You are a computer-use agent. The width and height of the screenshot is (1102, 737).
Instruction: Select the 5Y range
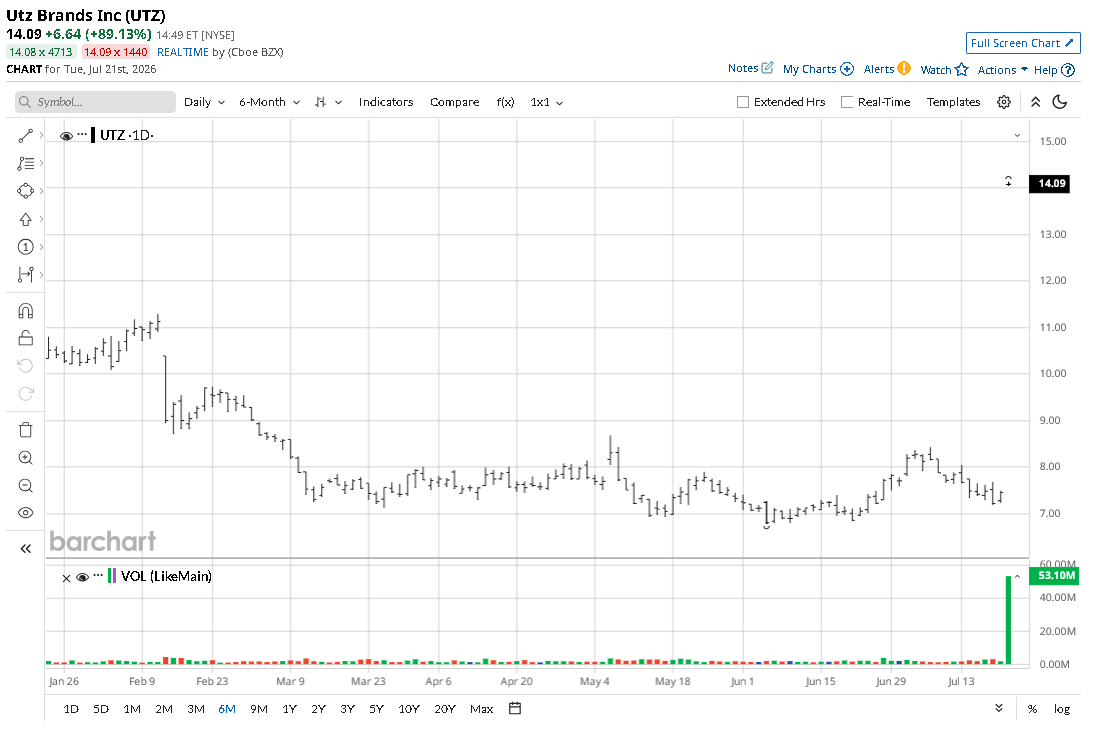[x=377, y=709]
